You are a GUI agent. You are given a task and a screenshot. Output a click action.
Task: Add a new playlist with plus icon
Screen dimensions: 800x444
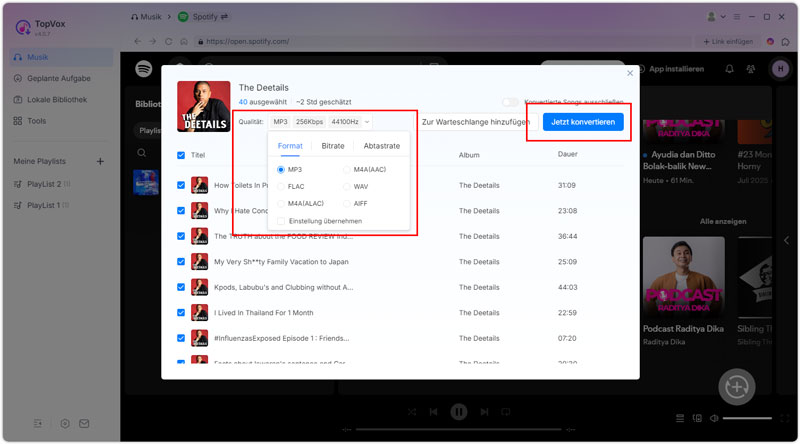(x=100, y=161)
